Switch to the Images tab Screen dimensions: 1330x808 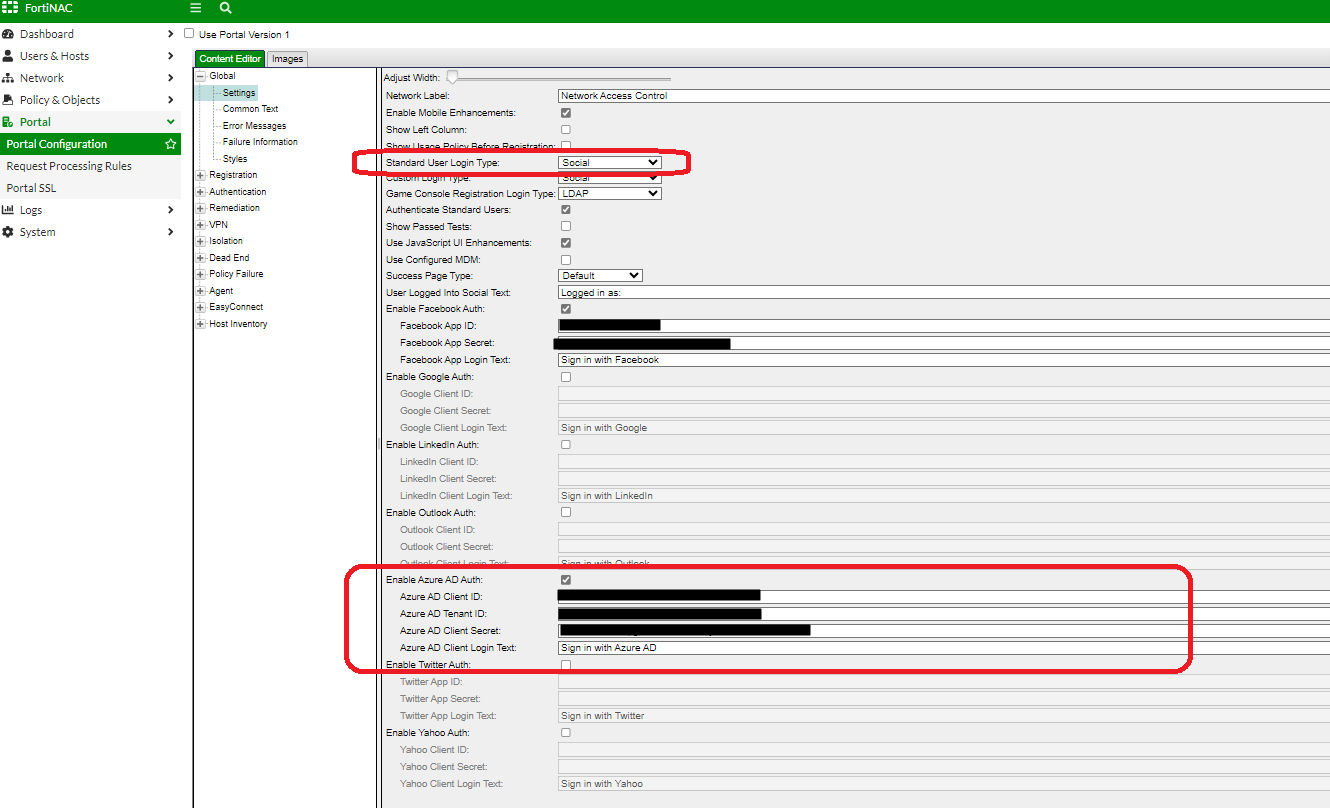[287, 58]
